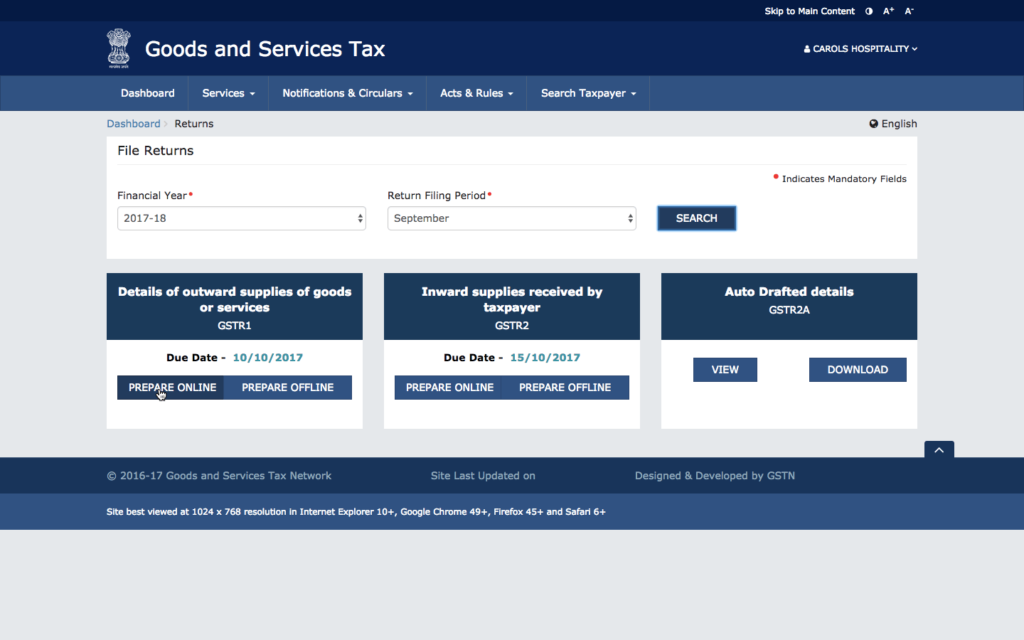Click PREPARE ONLINE under GSTR1
Screen dimensions: 1024x640
[x=170, y=387]
